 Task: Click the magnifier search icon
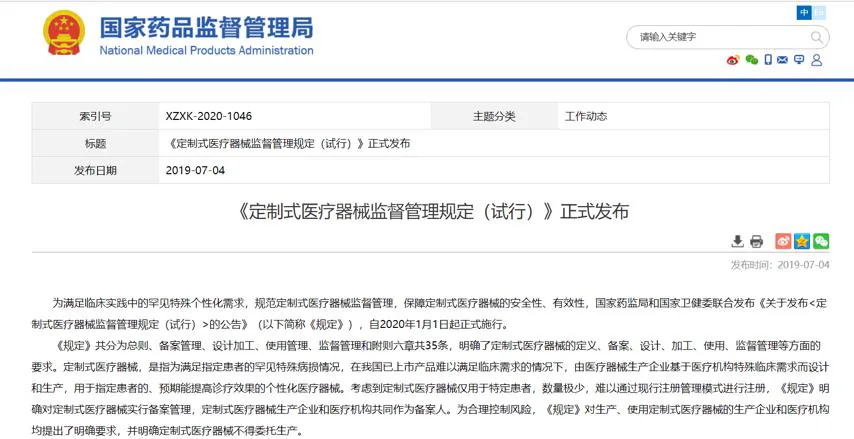click(816, 37)
